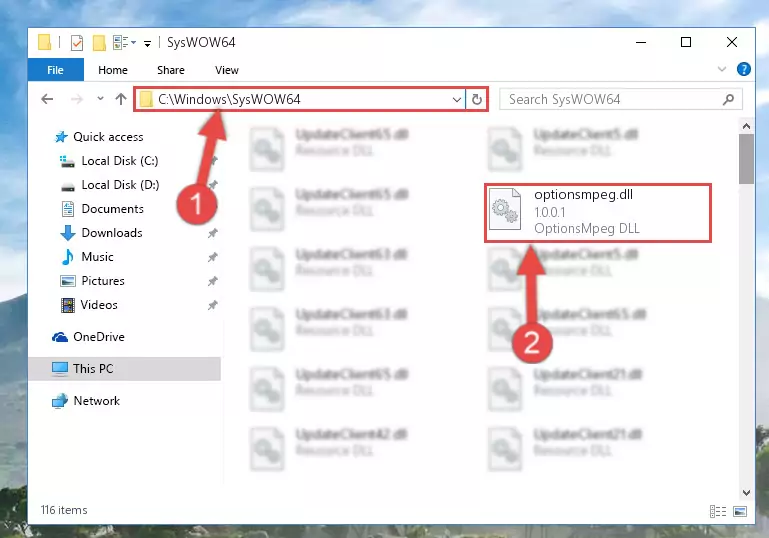Open the Help icon
This screenshot has width=769, height=538.
(743, 69)
